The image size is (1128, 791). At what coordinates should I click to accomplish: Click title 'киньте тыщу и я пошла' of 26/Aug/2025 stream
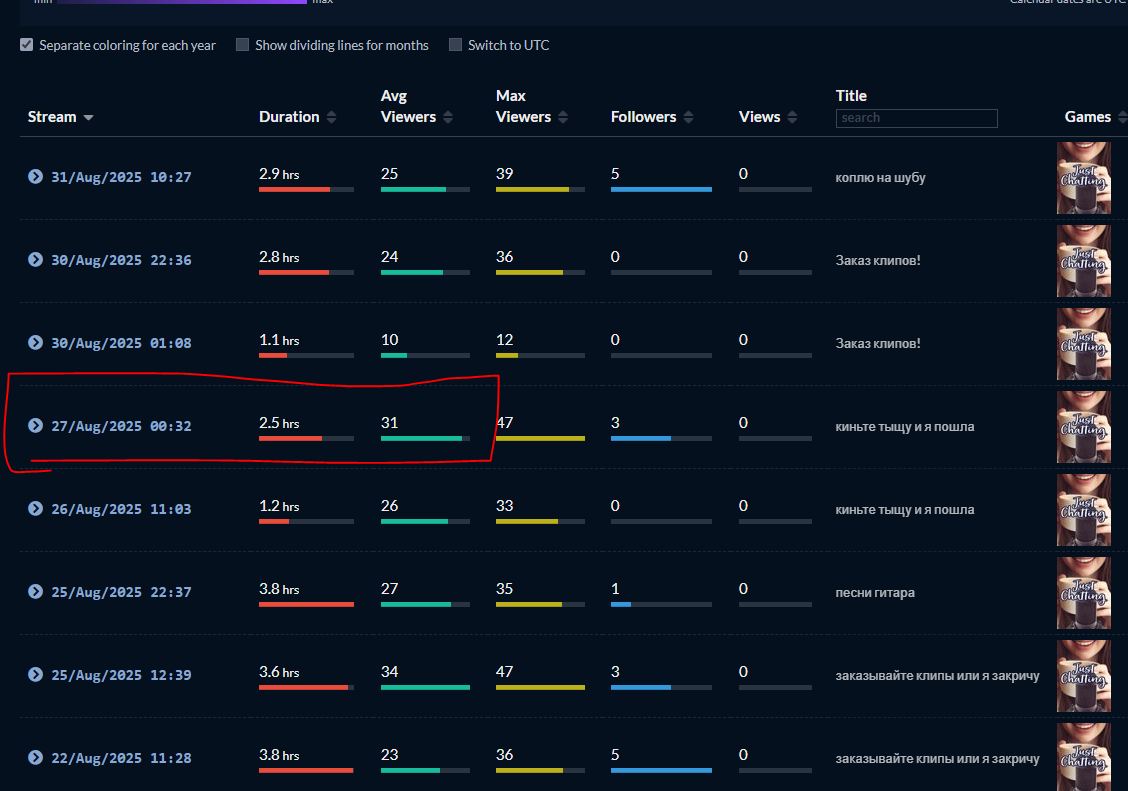coord(905,510)
